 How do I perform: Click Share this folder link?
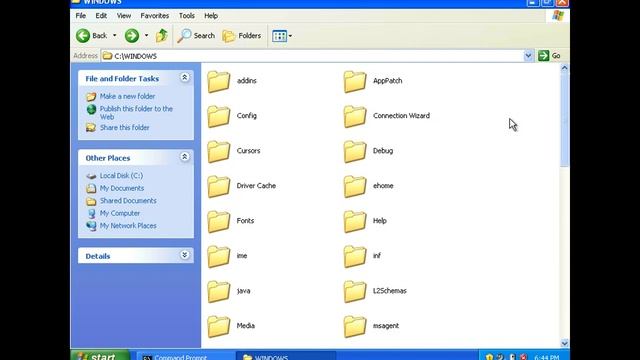click(124, 128)
